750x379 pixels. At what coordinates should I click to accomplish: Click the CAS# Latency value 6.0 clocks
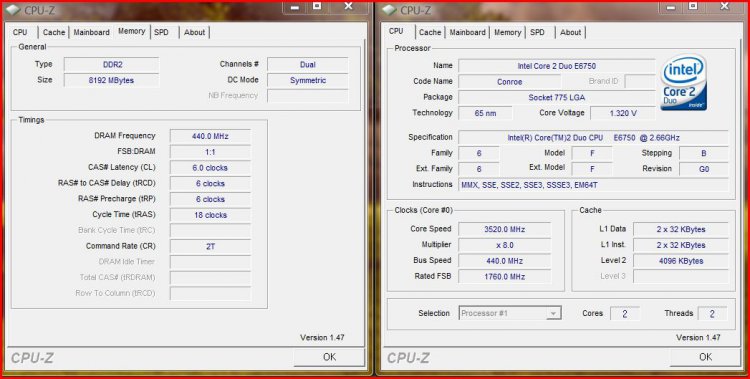coord(210,167)
